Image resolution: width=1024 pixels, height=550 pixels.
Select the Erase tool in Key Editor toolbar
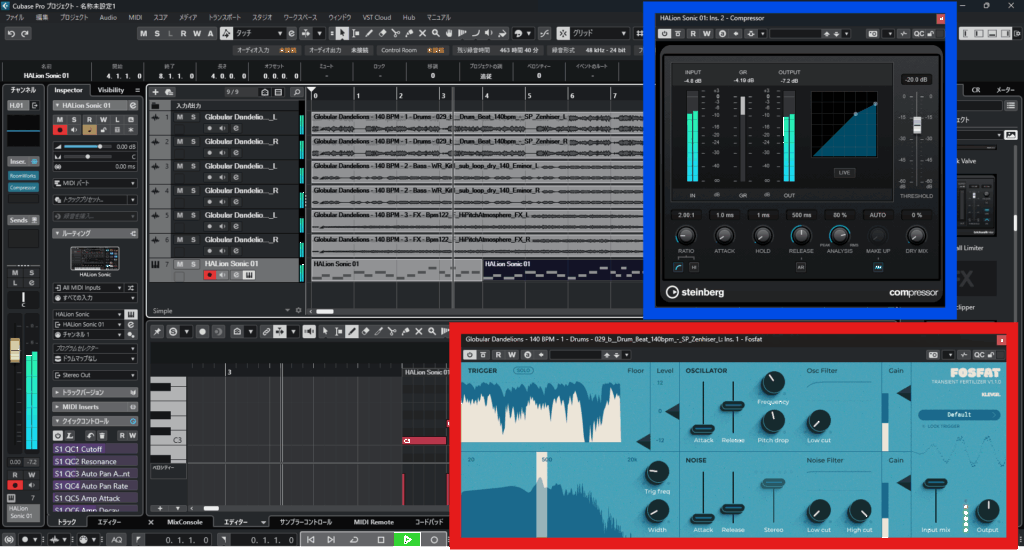[366, 332]
